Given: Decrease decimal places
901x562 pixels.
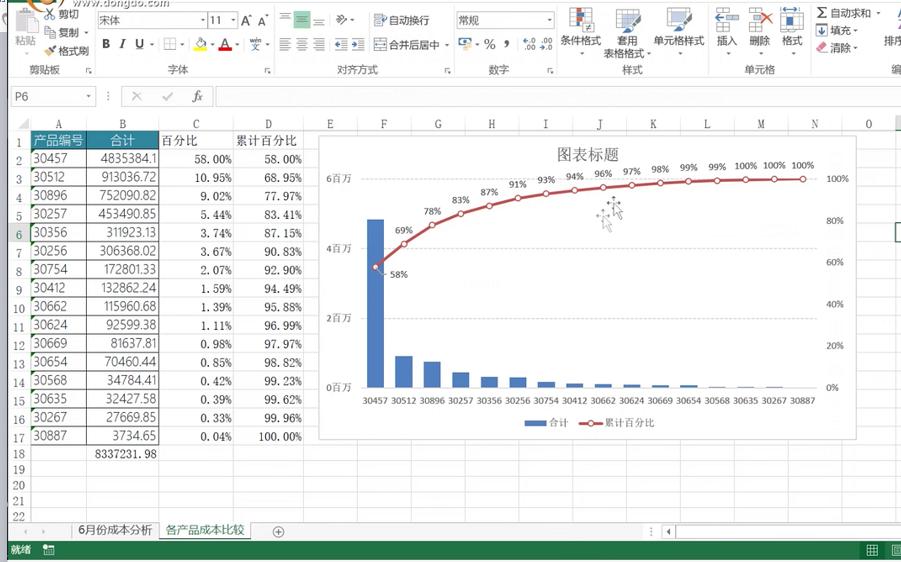Looking at the screenshot, I should (546, 44).
